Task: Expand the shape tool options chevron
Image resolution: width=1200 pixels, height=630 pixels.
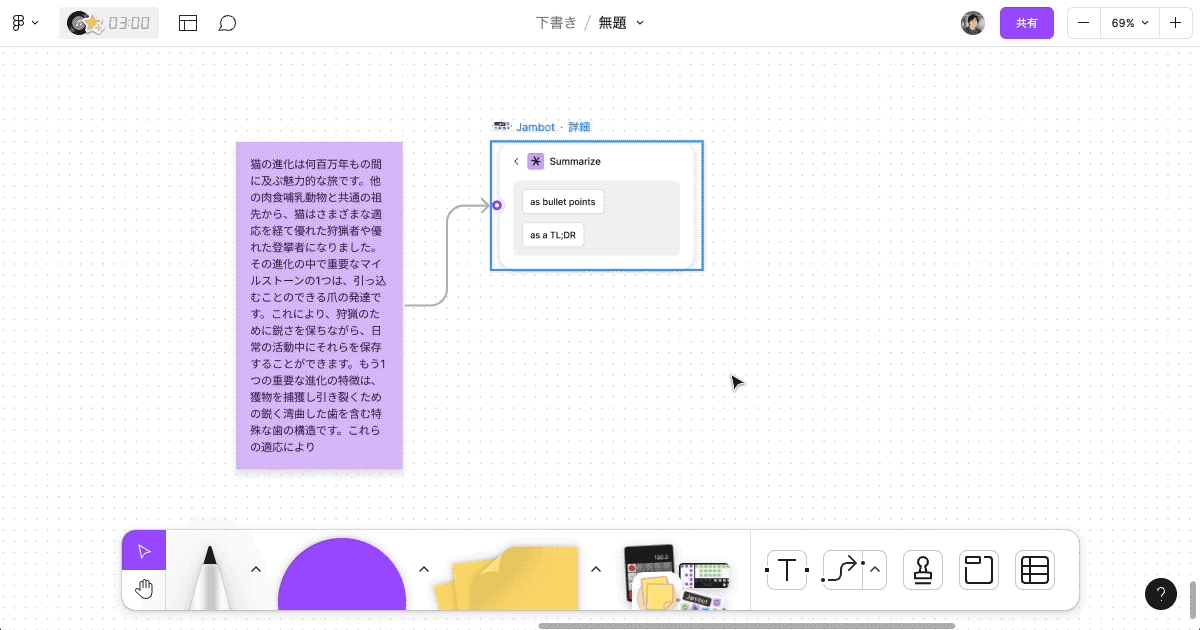Action: pyautogui.click(x=424, y=568)
